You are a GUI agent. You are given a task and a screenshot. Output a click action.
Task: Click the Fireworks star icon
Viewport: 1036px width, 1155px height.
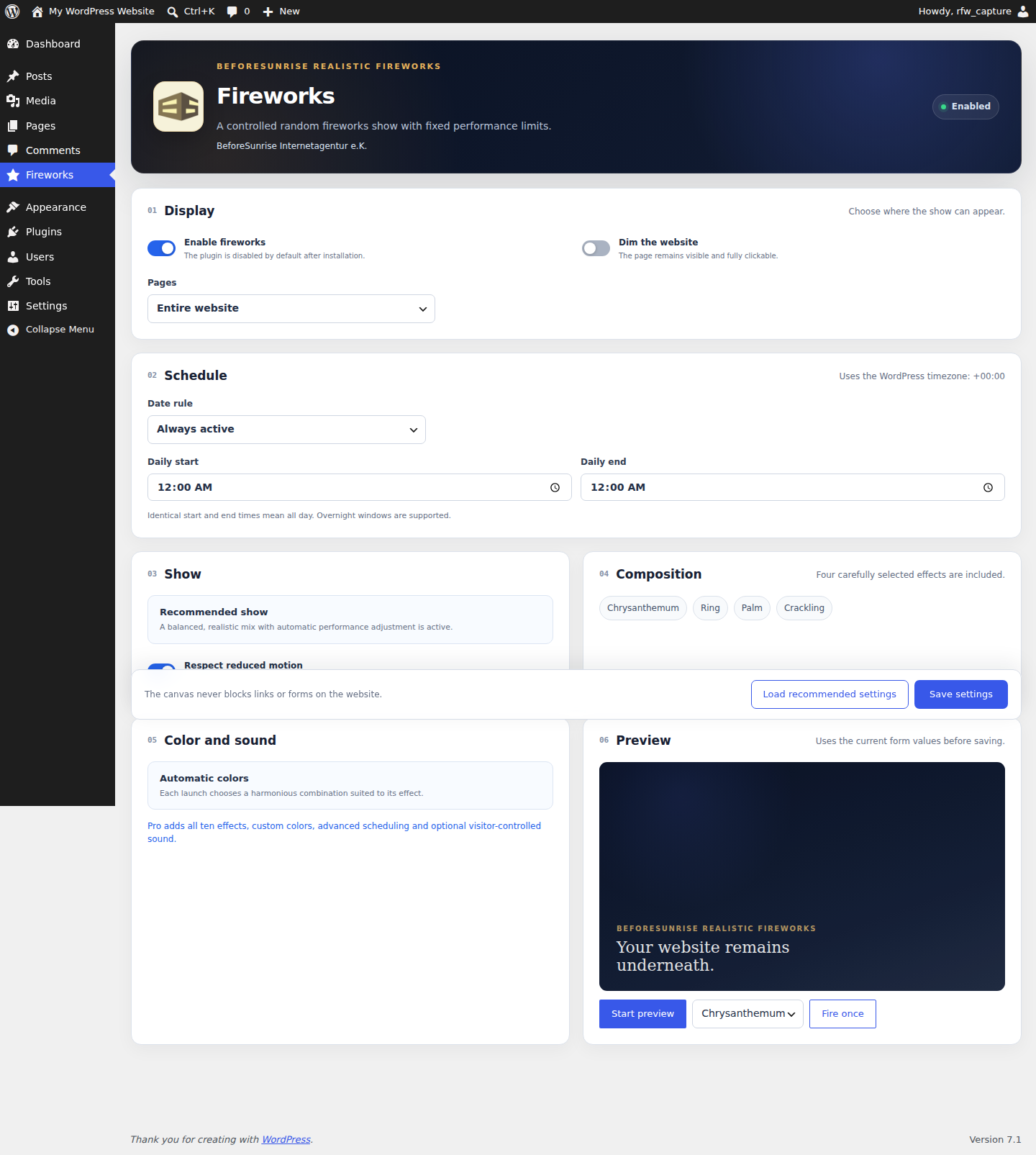[x=13, y=175]
